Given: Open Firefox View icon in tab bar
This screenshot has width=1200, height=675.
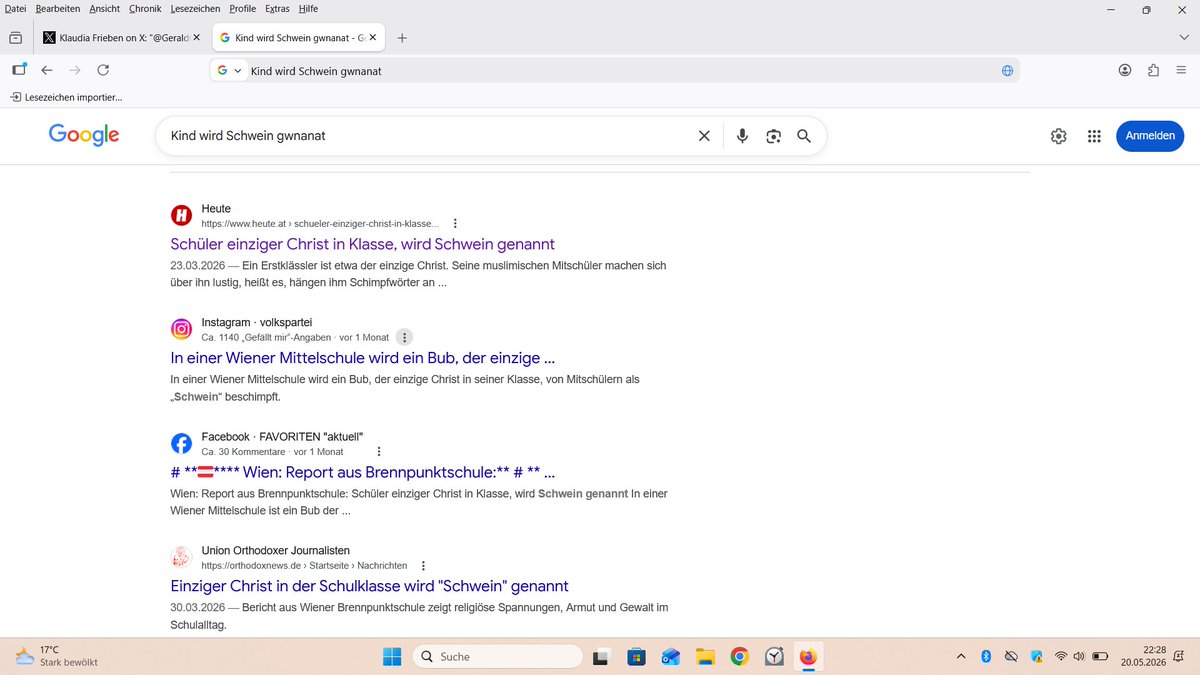Looking at the screenshot, I should [x=15, y=38].
